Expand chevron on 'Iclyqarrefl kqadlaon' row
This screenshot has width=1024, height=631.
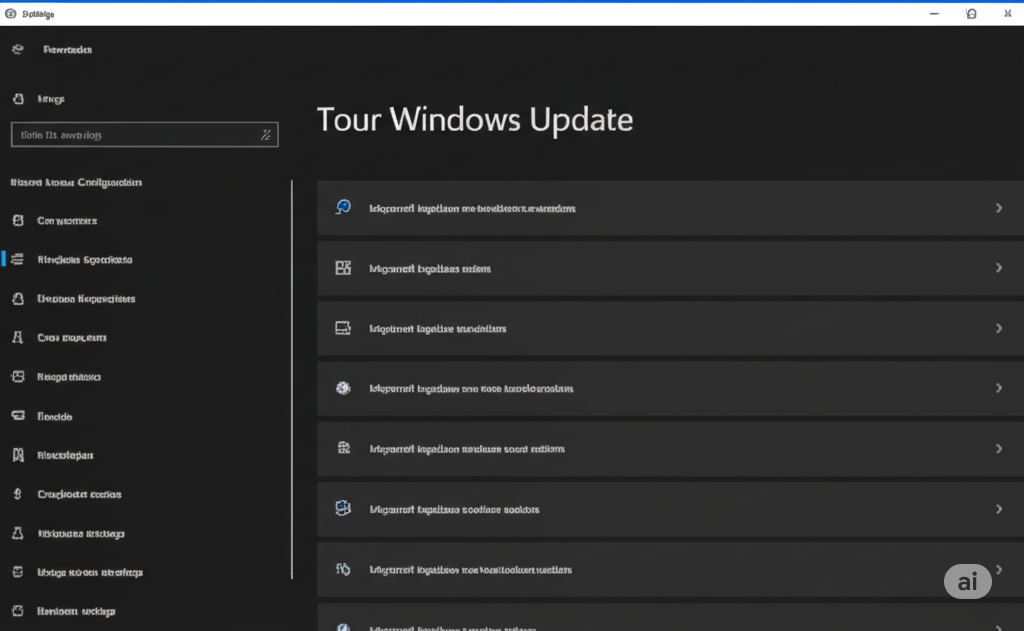[999, 449]
